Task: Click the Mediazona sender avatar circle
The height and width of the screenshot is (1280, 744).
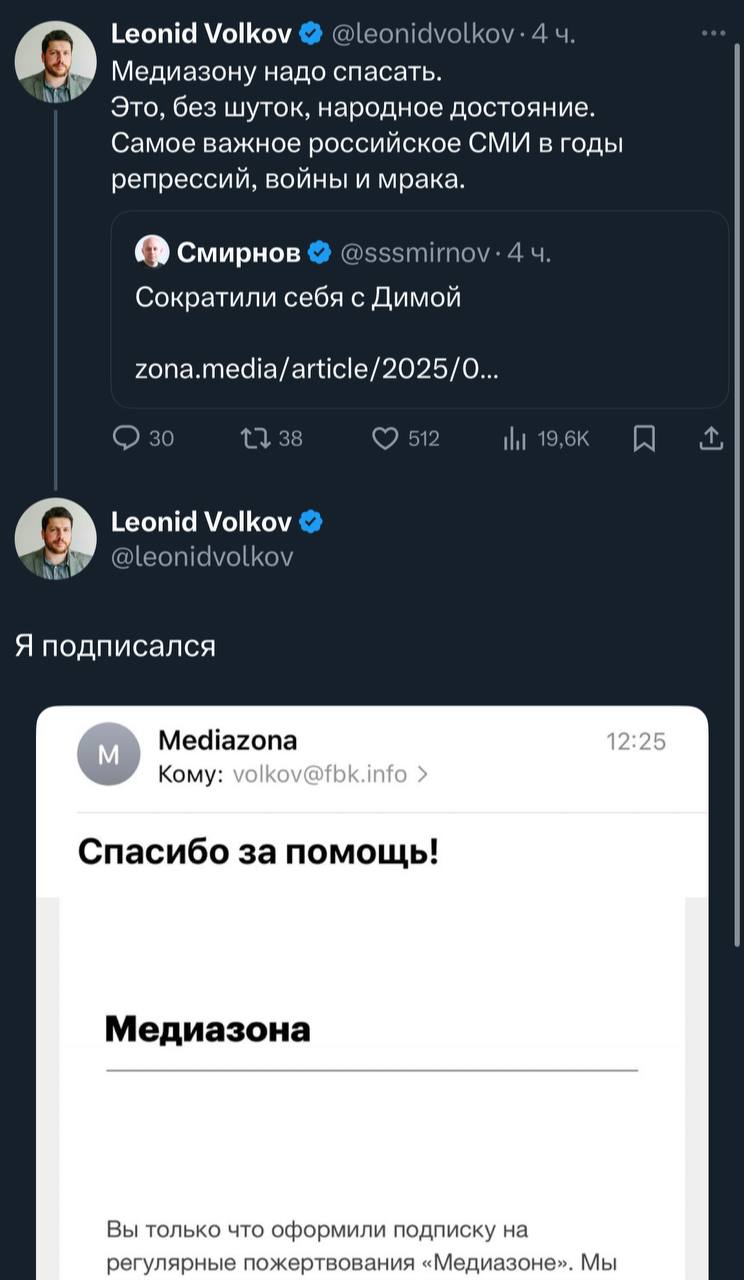Action: click(108, 754)
